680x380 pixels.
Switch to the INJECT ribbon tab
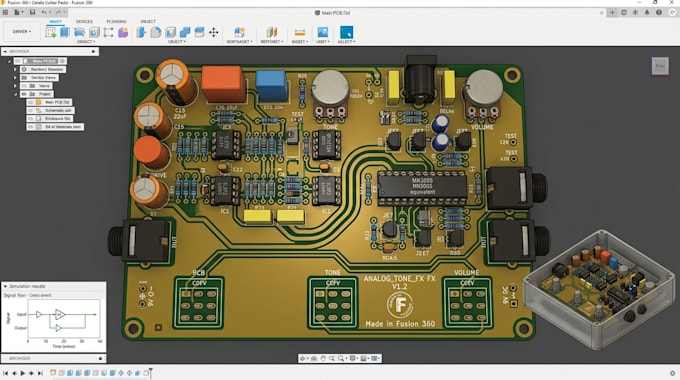[x=148, y=21]
